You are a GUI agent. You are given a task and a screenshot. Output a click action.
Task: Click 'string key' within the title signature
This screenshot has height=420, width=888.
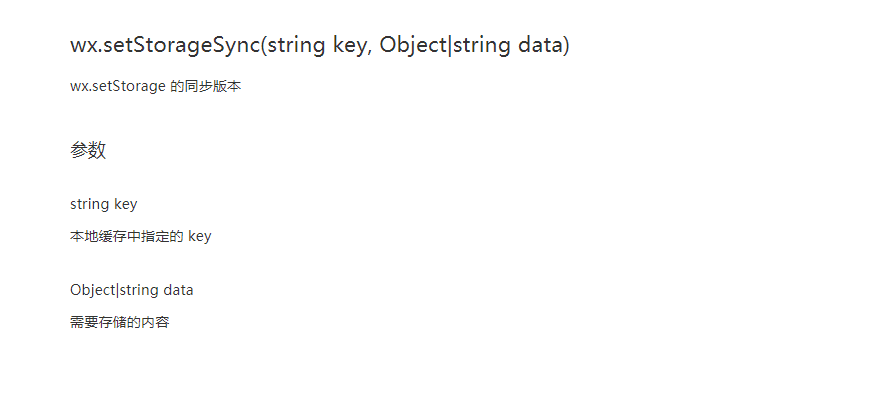(317, 45)
